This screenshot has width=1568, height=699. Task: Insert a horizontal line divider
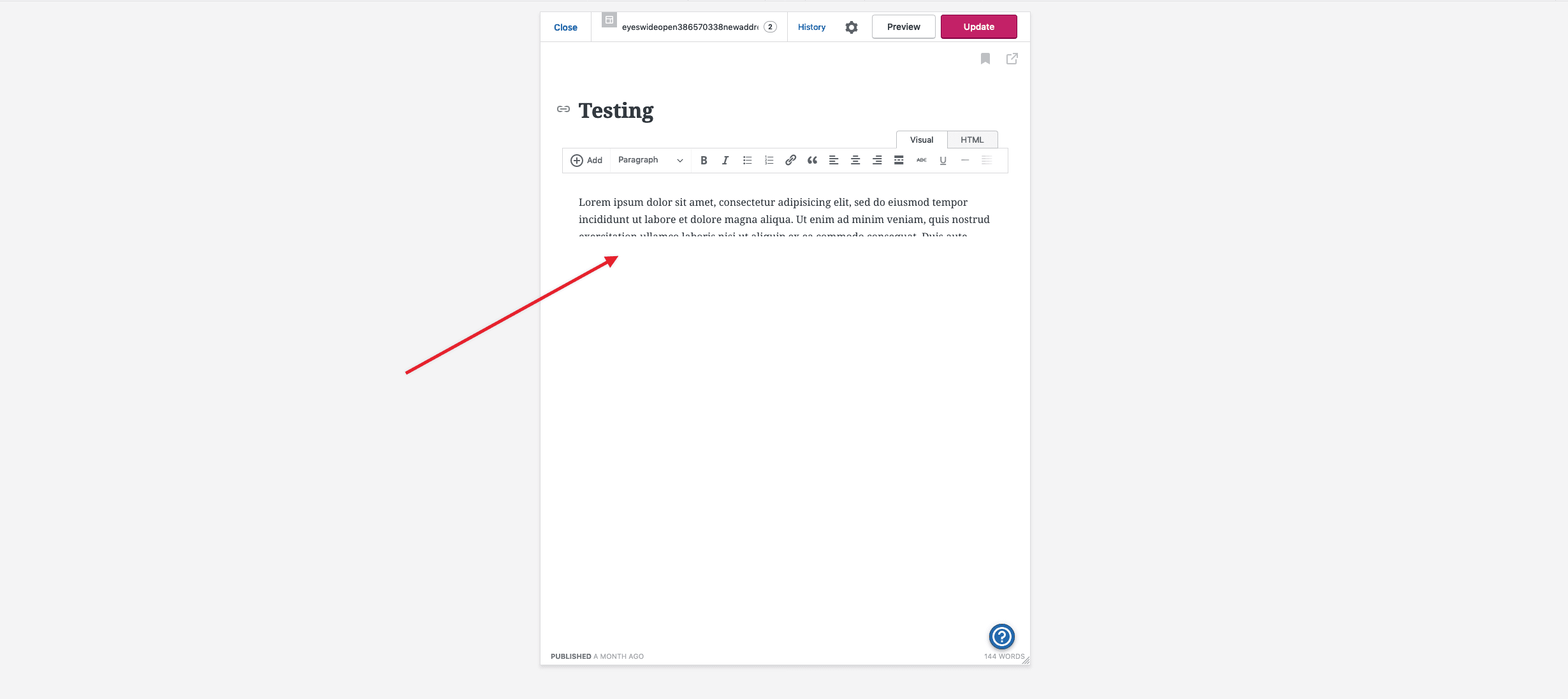point(964,160)
